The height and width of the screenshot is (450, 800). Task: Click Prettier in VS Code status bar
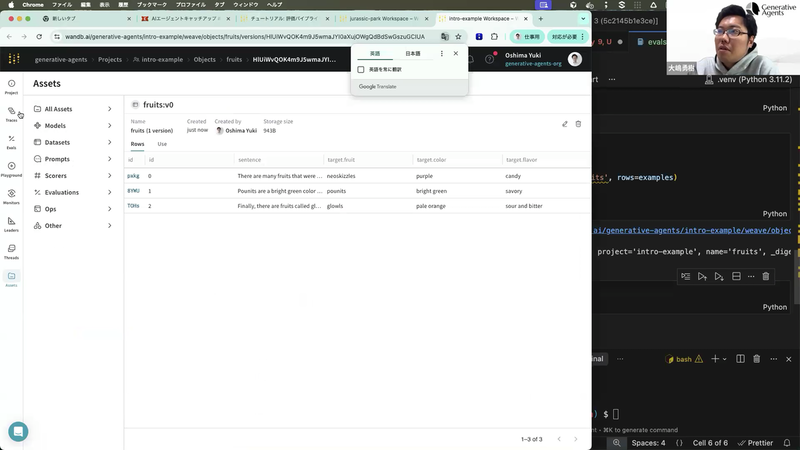tap(756, 443)
